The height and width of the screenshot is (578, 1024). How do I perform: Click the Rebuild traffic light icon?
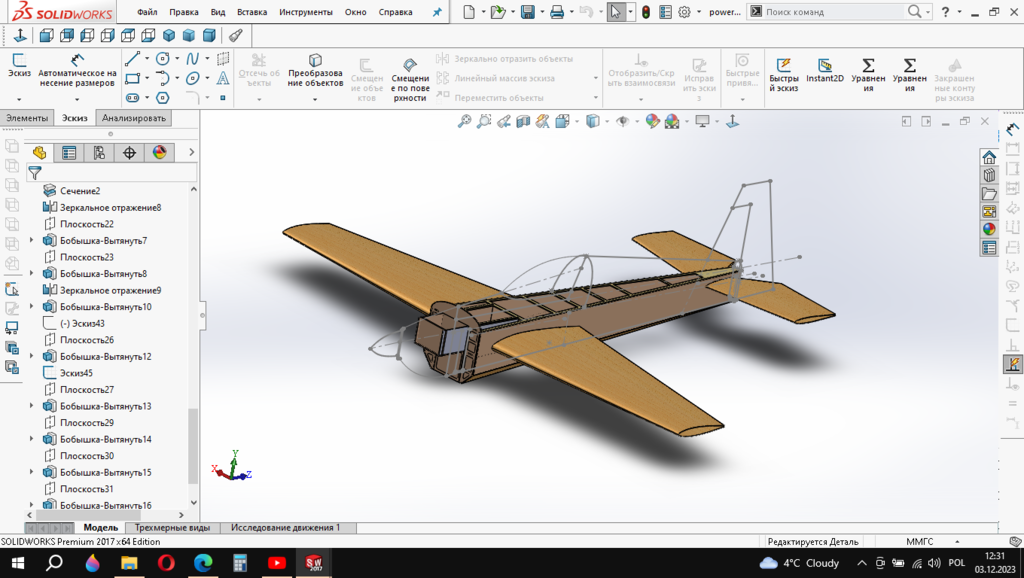645,12
